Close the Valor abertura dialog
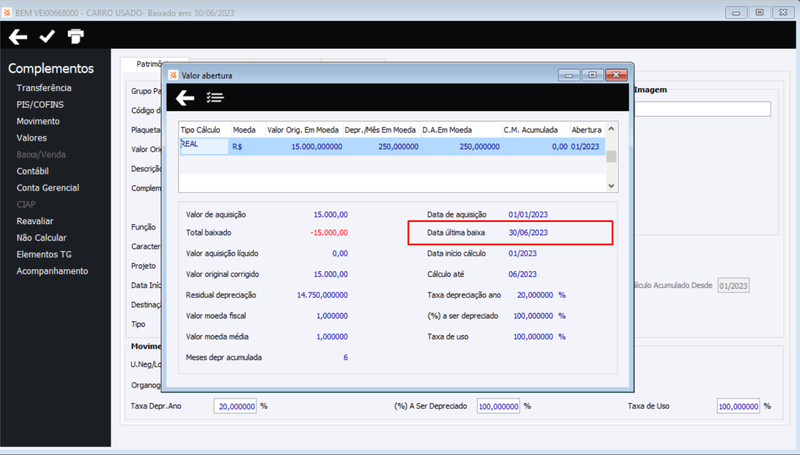800x455 pixels. (616, 75)
